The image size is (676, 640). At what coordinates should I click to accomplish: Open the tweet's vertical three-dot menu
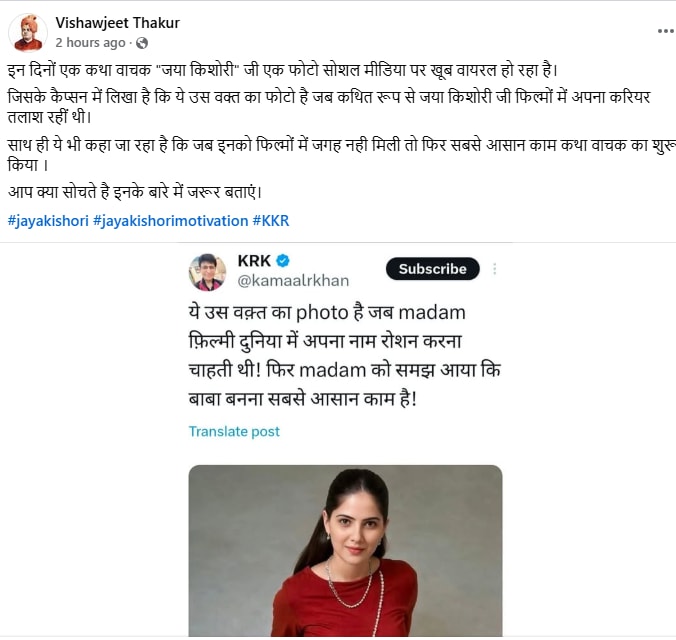click(494, 269)
